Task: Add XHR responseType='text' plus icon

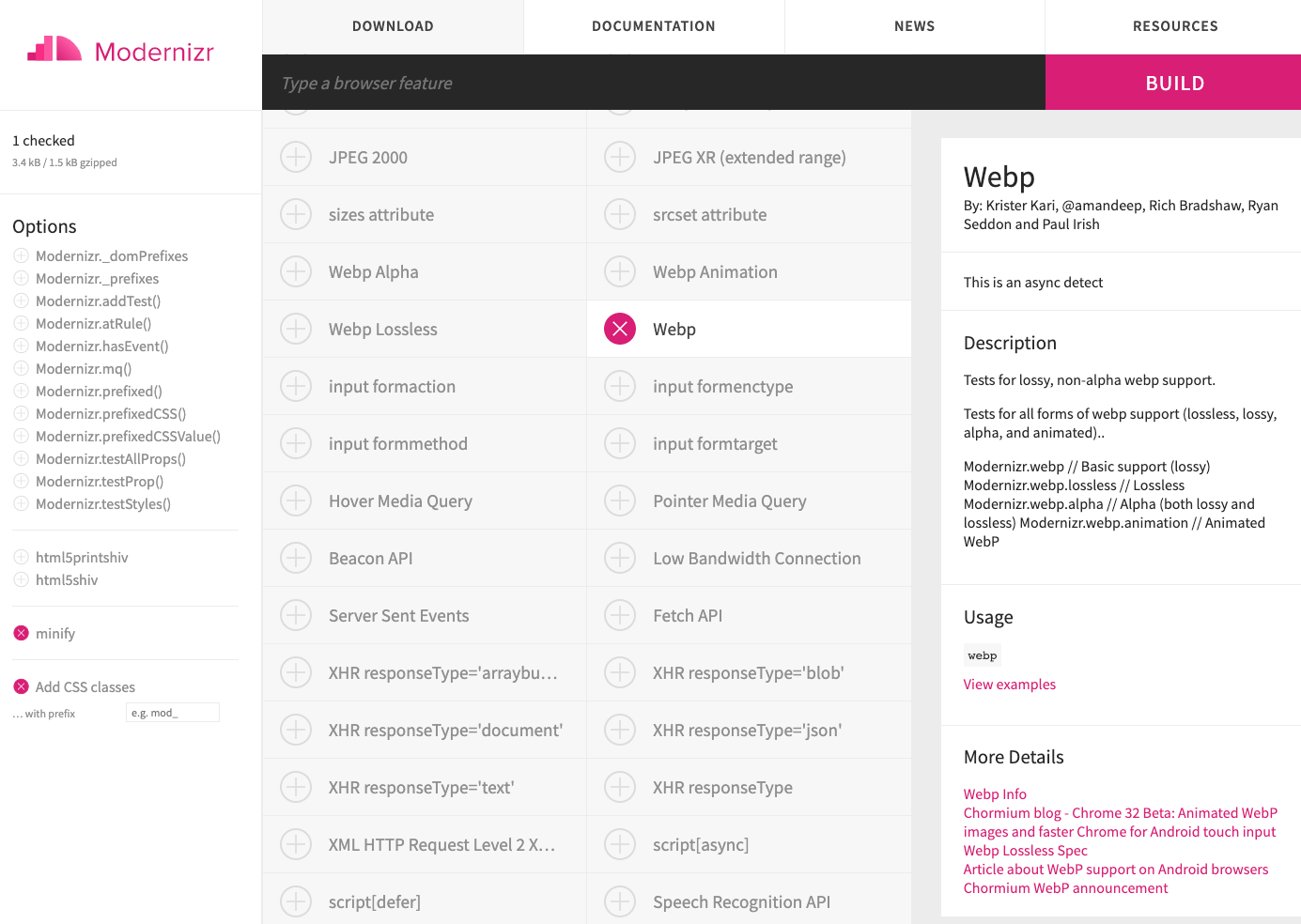Action: click(x=296, y=787)
